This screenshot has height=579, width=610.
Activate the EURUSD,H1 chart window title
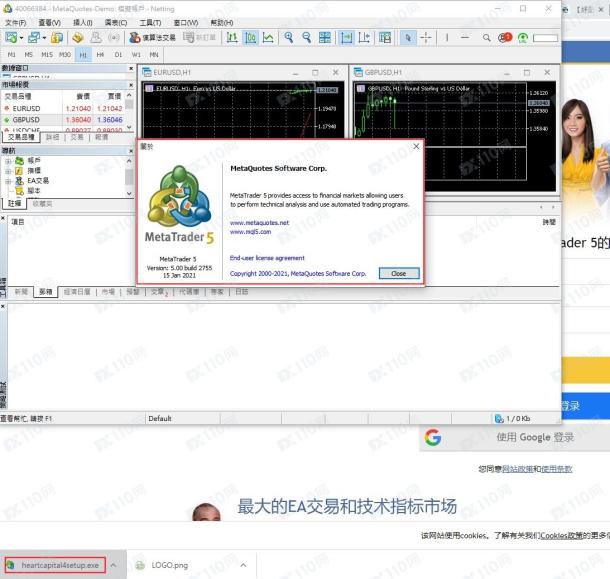tap(172, 72)
